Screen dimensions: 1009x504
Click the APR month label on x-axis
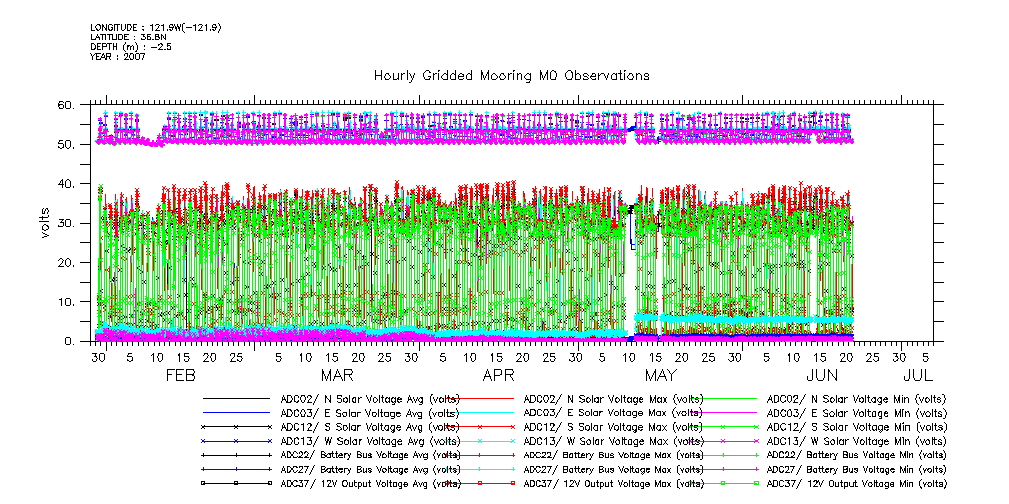click(x=498, y=376)
